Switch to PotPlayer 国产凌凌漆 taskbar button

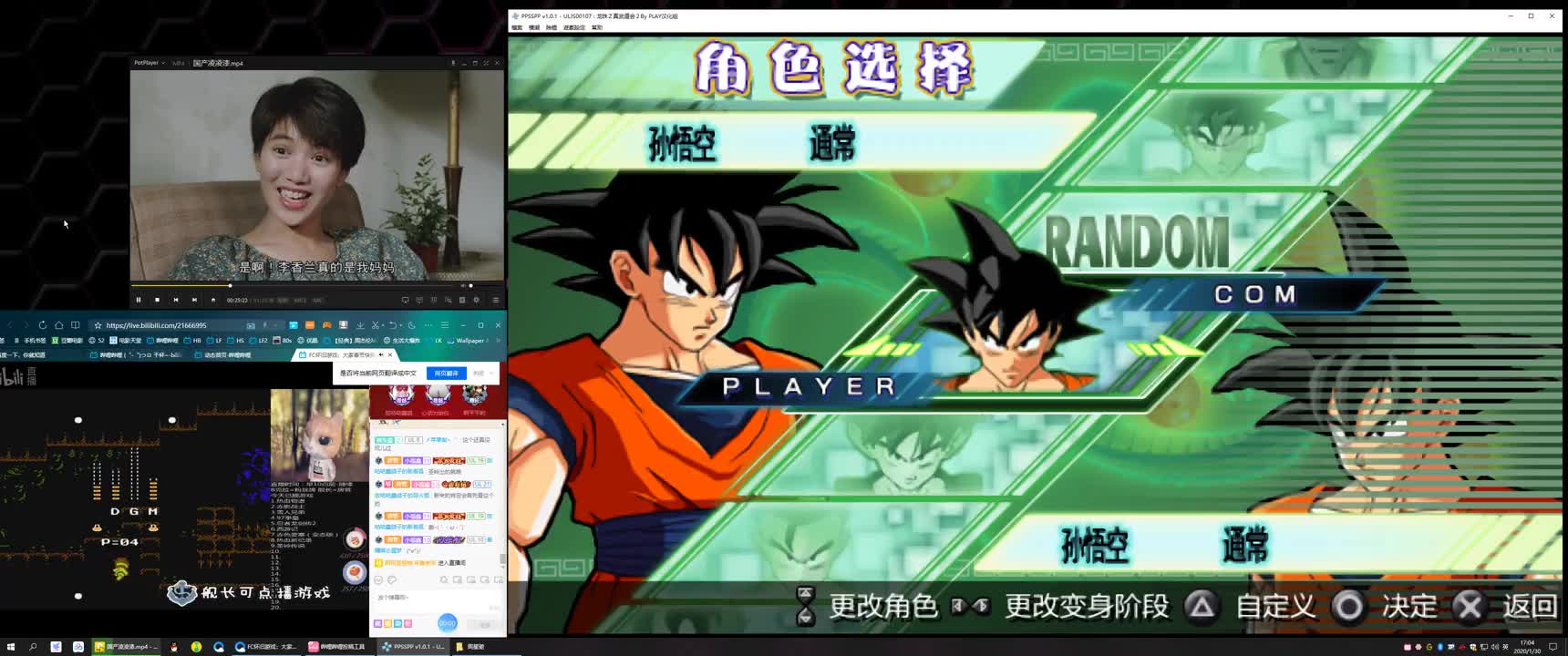pyautogui.click(x=127, y=647)
